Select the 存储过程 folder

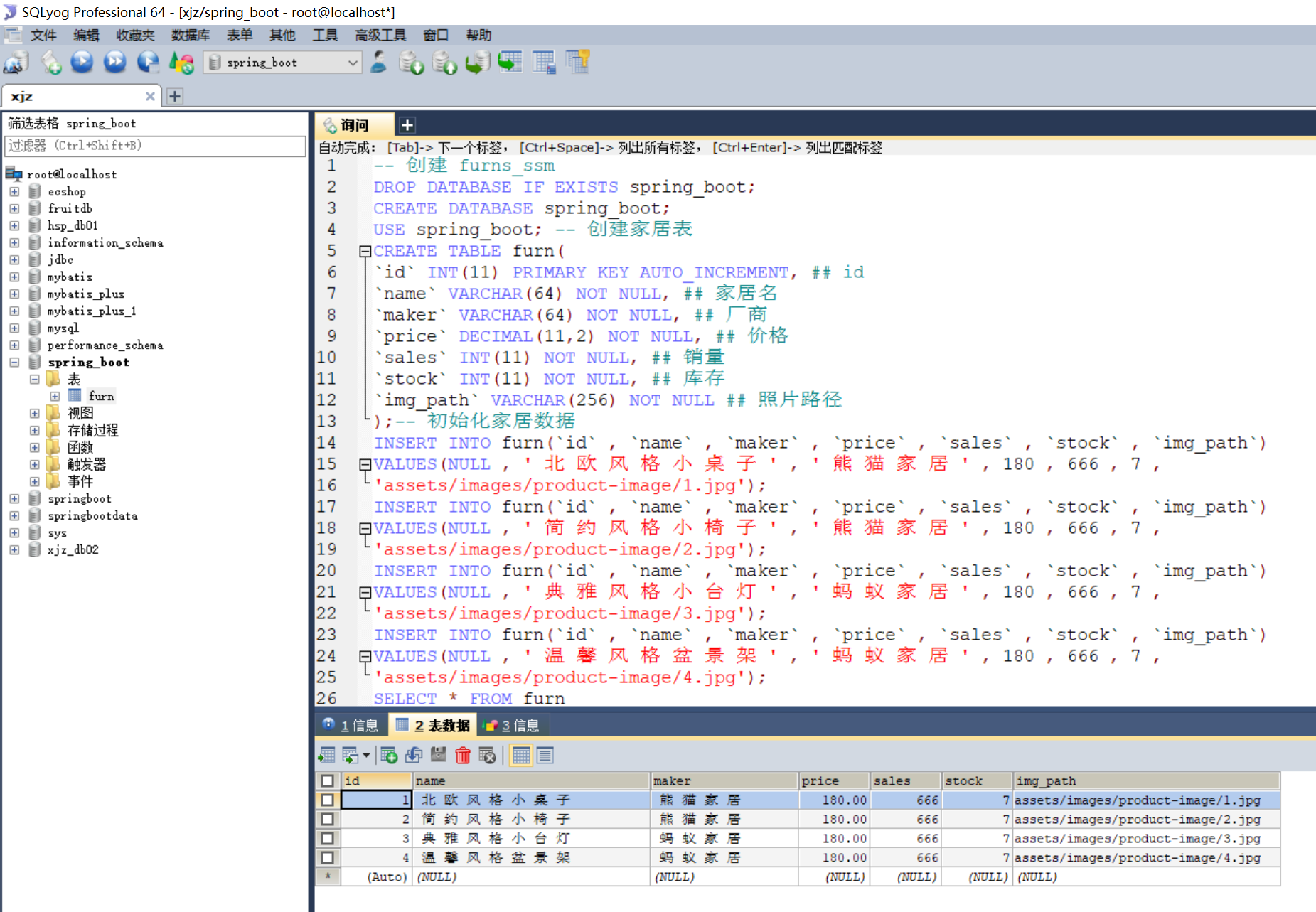coord(92,430)
